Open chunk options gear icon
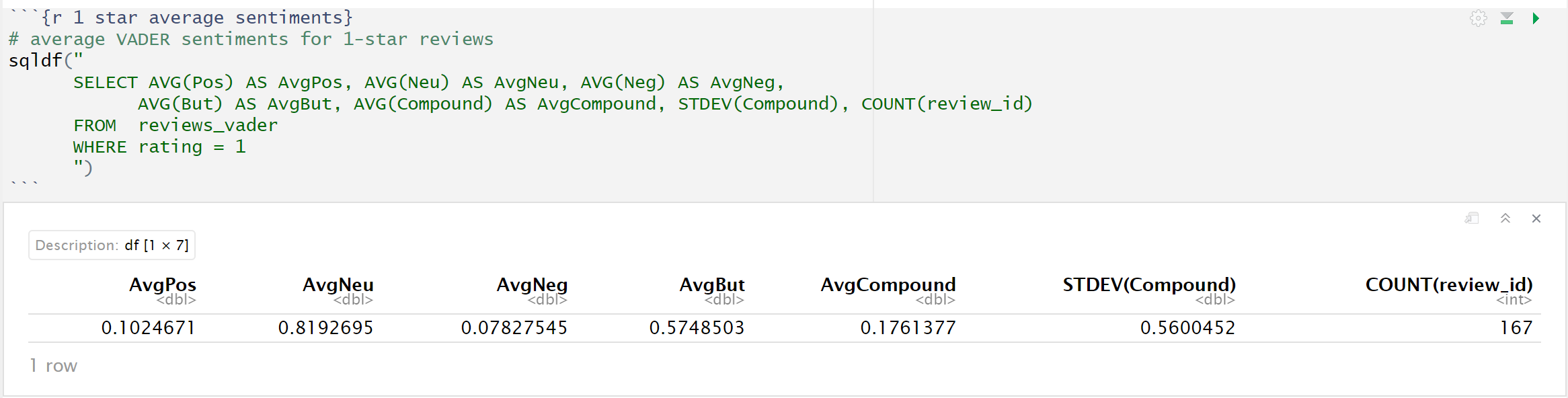Viewport: 1568px width, 398px height. tap(1478, 18)
